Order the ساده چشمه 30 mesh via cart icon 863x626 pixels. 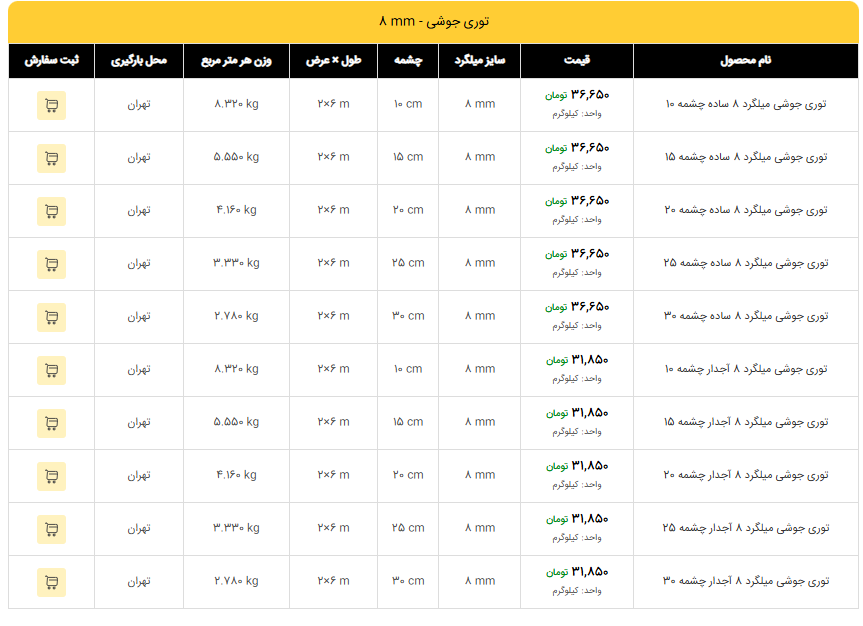tap(51, 317)
